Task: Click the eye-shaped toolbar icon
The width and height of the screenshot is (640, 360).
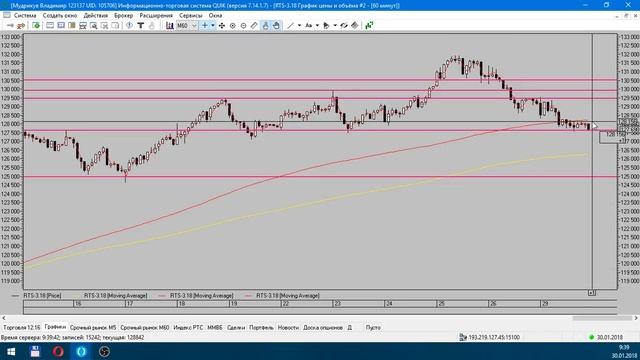Action: pos(344,26)
